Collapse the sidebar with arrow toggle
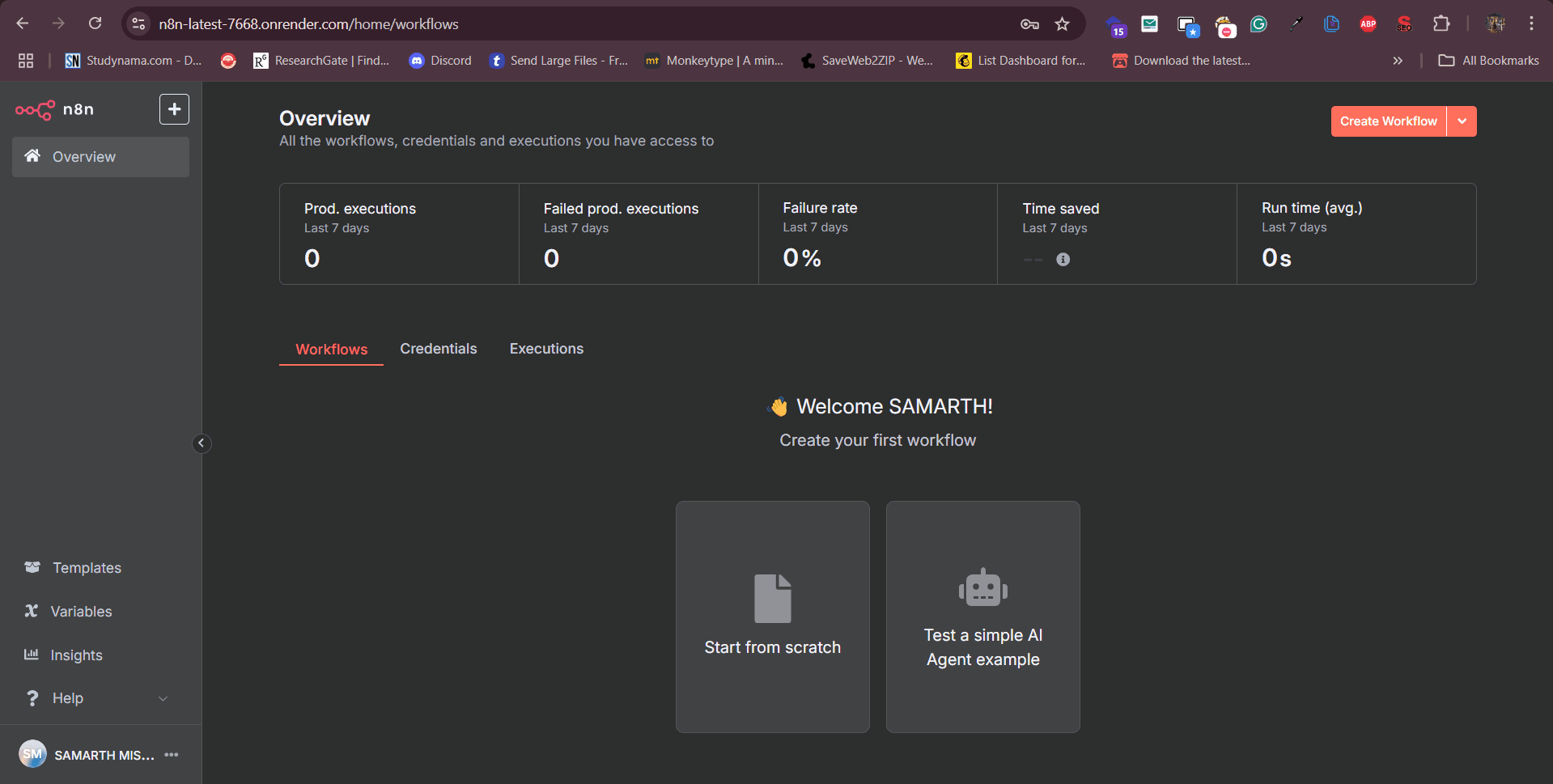1553x784 pixels. pos(202,443)
